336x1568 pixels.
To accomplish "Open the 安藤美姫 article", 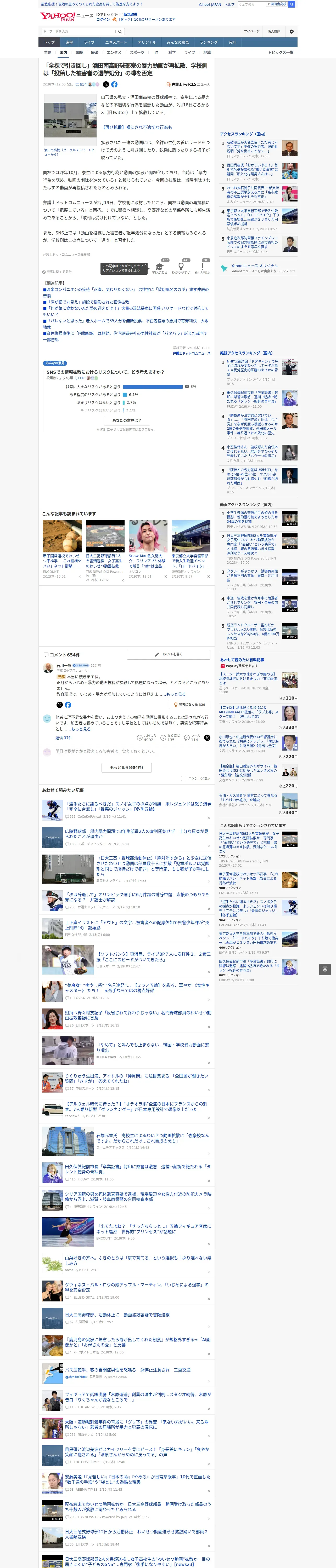I will 138,1480.
